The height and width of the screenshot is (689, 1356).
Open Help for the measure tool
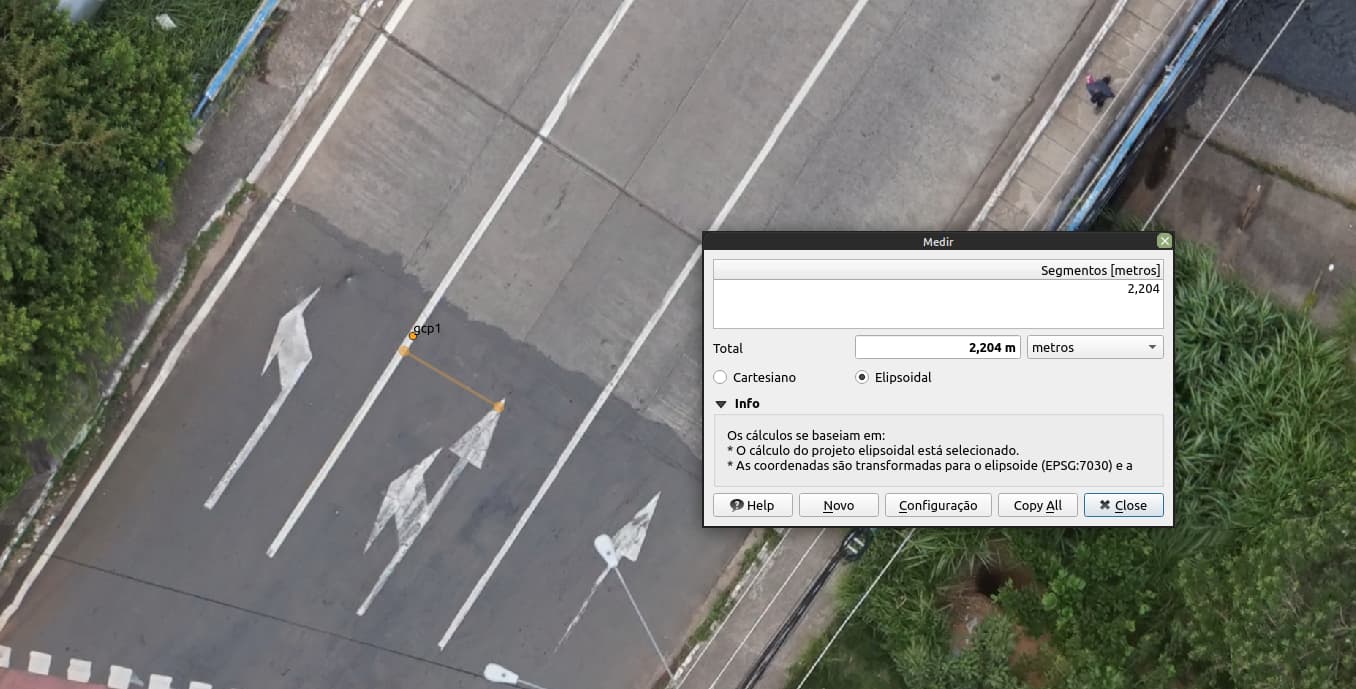[x=752, y=505]
